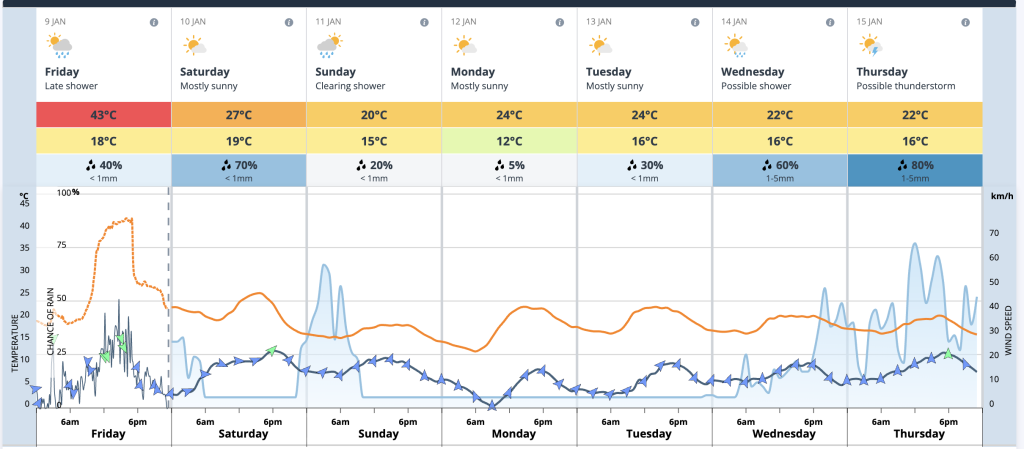Open Wednesday's info icon
The height and width of the screenshot is (449, 1024).
coord(828,22)
